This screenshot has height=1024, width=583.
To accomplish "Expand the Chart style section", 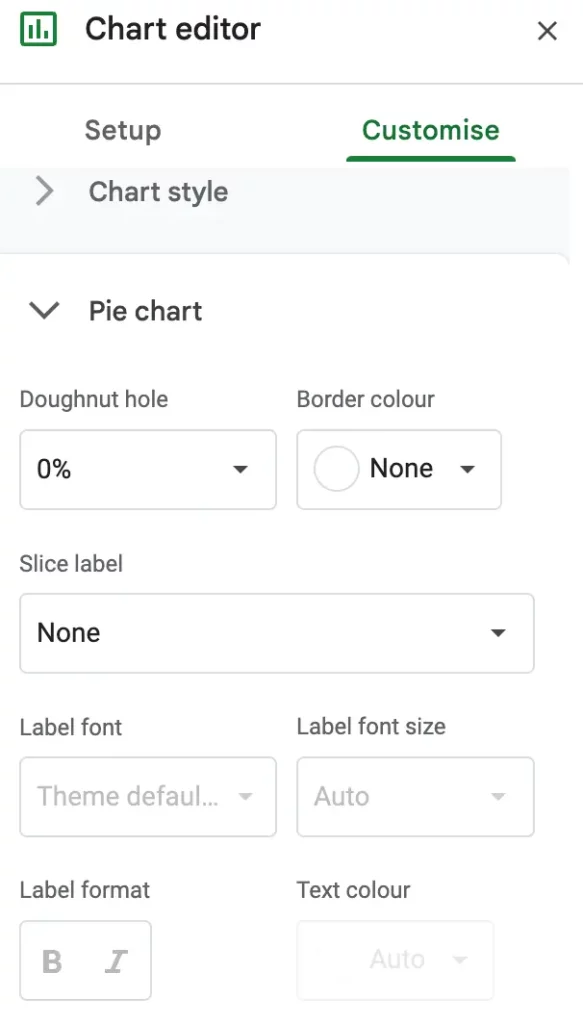I will [44, 192].
